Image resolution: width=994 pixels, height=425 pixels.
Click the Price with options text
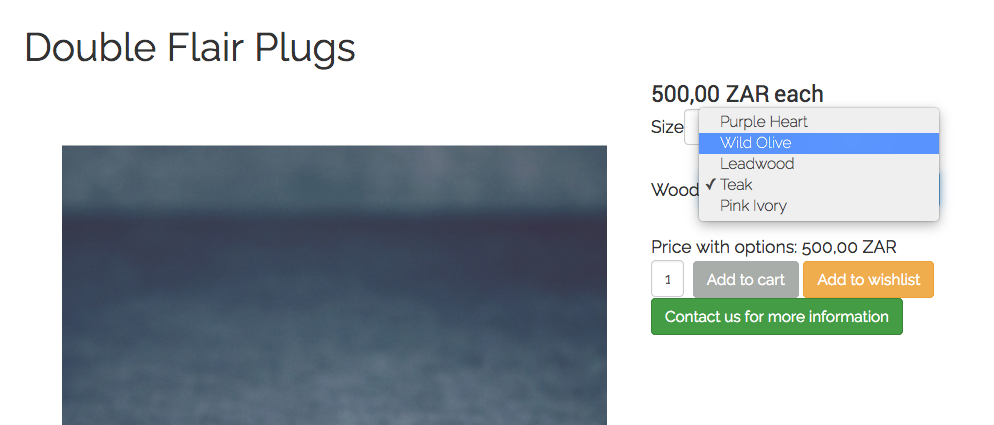pos(773,247)
